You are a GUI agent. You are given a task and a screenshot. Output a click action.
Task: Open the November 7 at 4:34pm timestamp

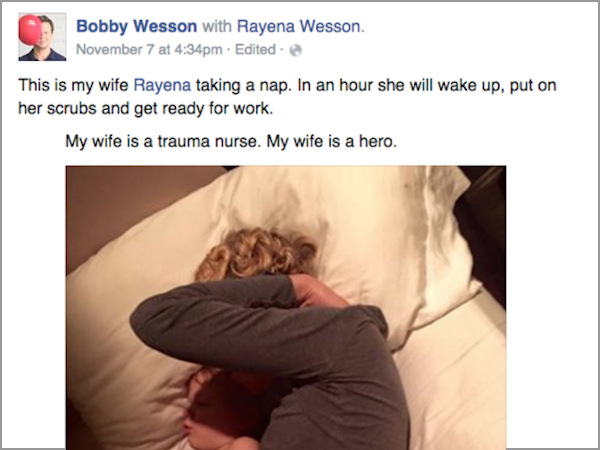pyautogui.click(x=149, y=50)
